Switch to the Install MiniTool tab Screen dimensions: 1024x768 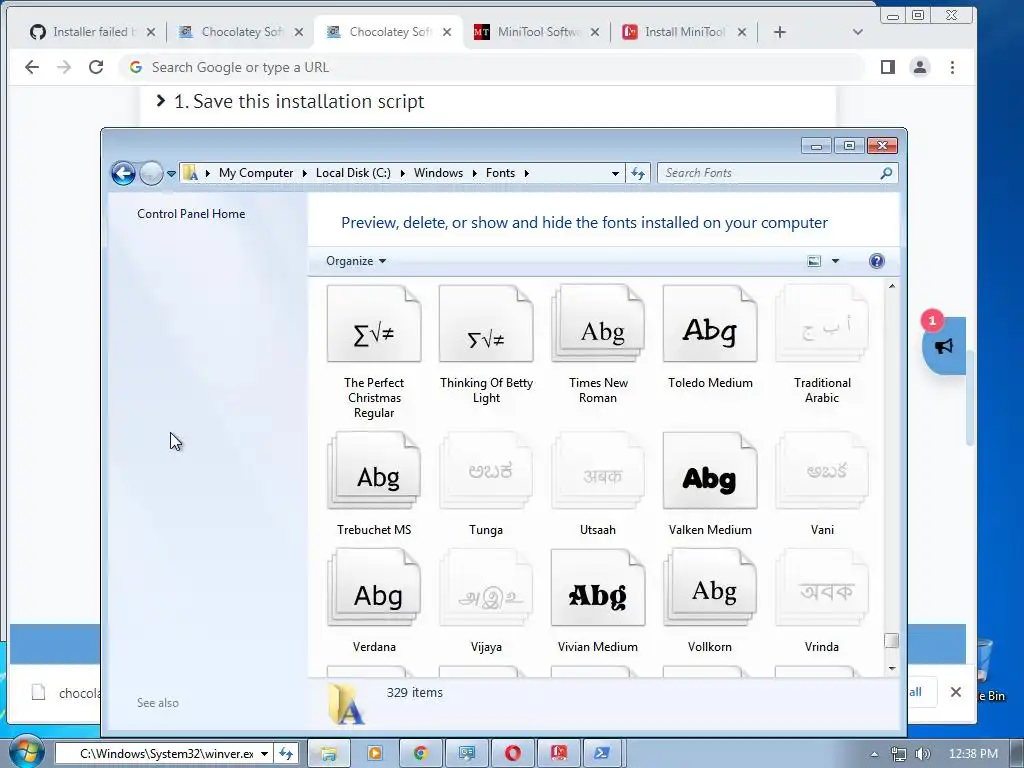click(684, 32)
